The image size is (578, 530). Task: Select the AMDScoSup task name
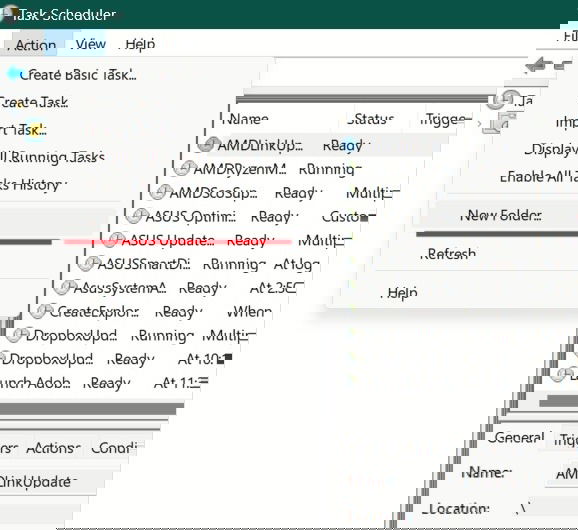coord(213,193)
